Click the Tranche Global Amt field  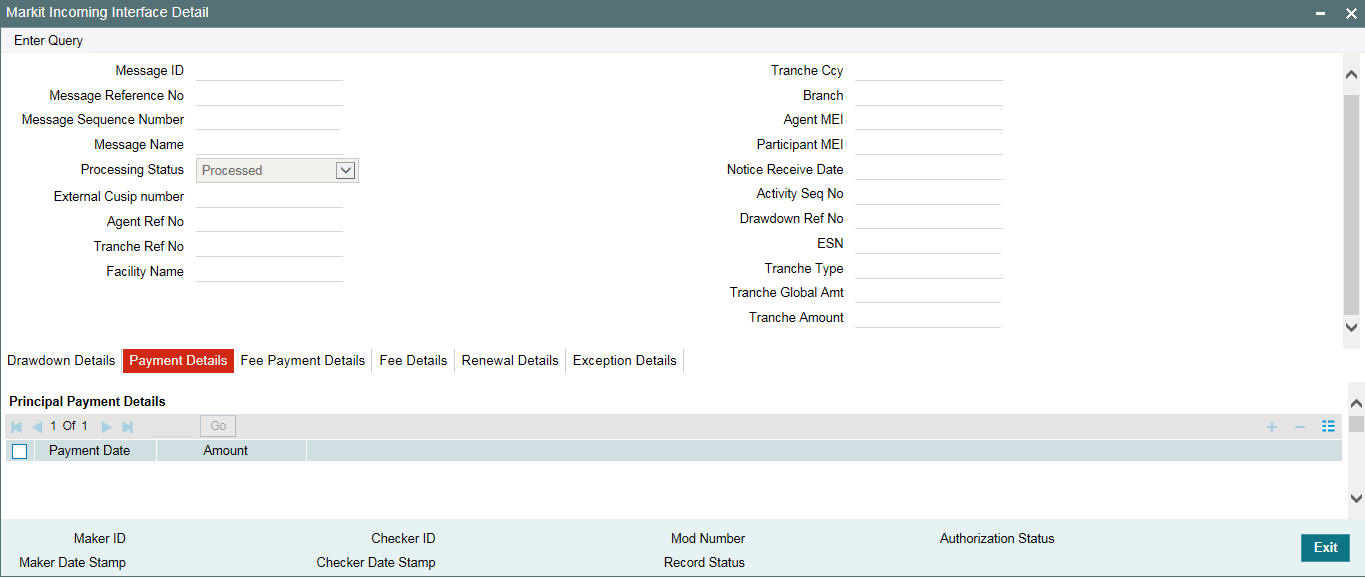click(x=928, y=292)
